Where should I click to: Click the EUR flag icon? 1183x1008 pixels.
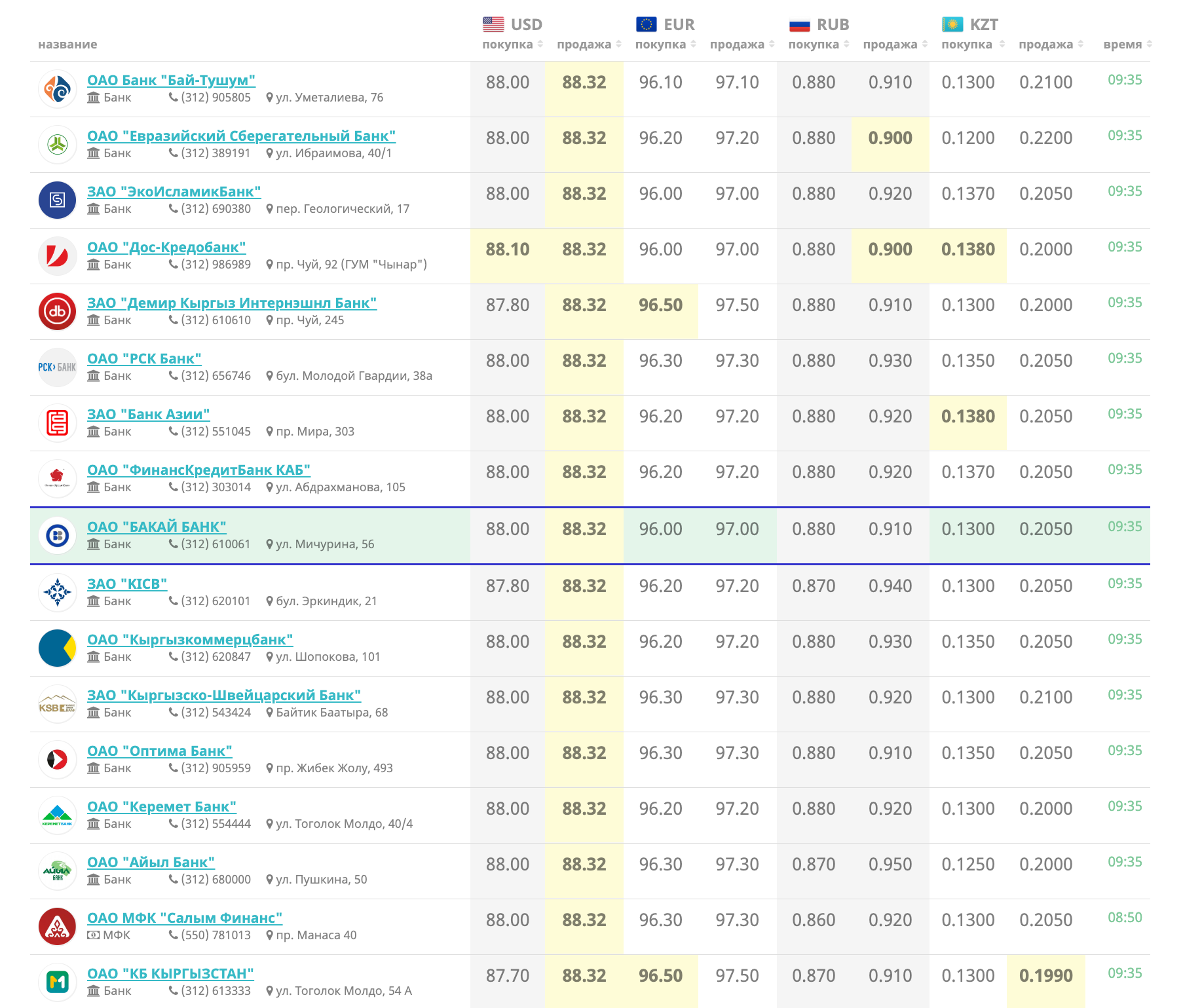pos(647,24)
